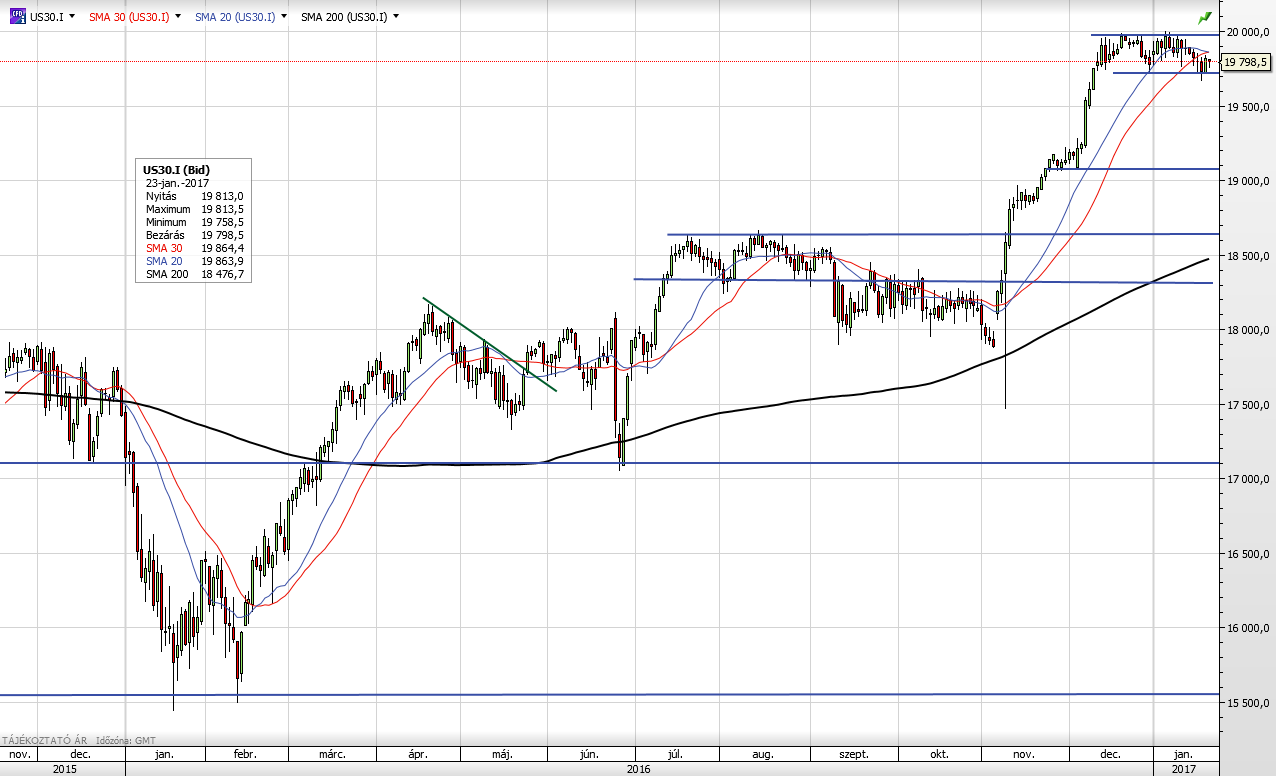Click the 18 500,0 price axis label
The width and height of the screenshot is (1276, 776).
[x=1250, y=256]
